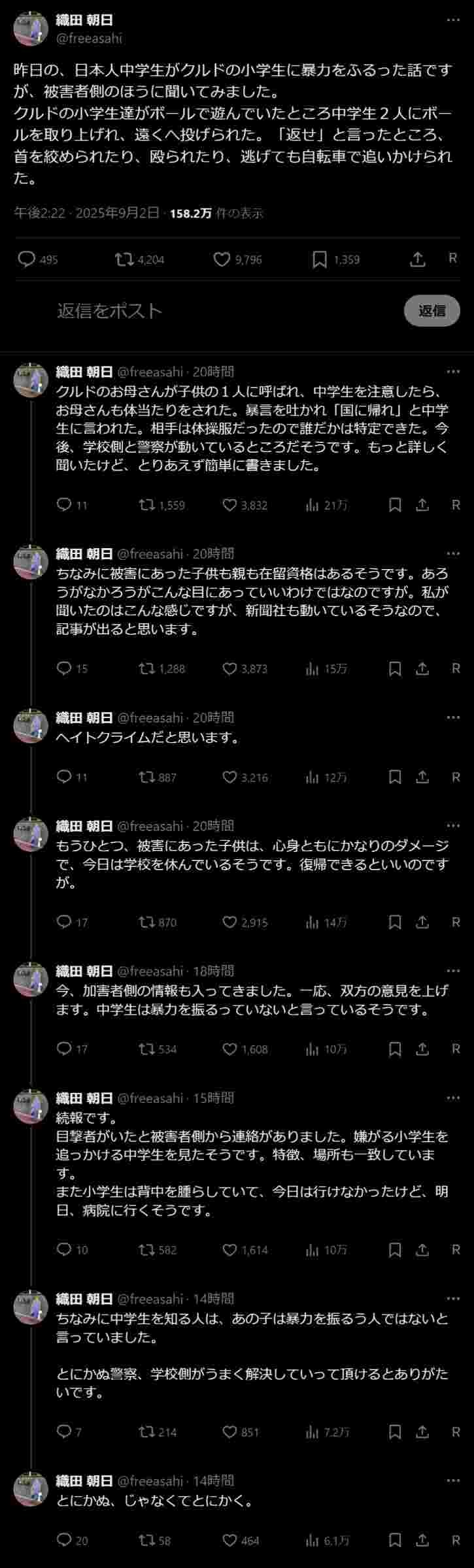Open the @freeasahi handle in main post
The image size is (474, 1568).
(89, 38)
